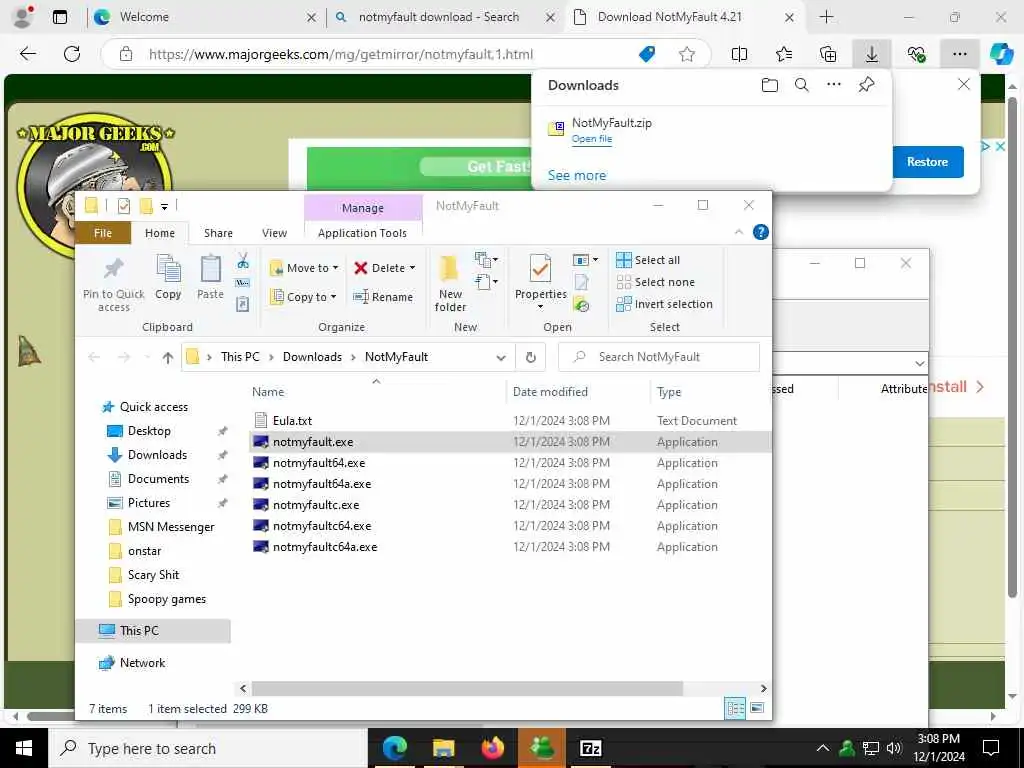Image resolution: width=1024 pixels, height=768 pixels.
Task: Add page to favorites star icon
Action: 686,54
